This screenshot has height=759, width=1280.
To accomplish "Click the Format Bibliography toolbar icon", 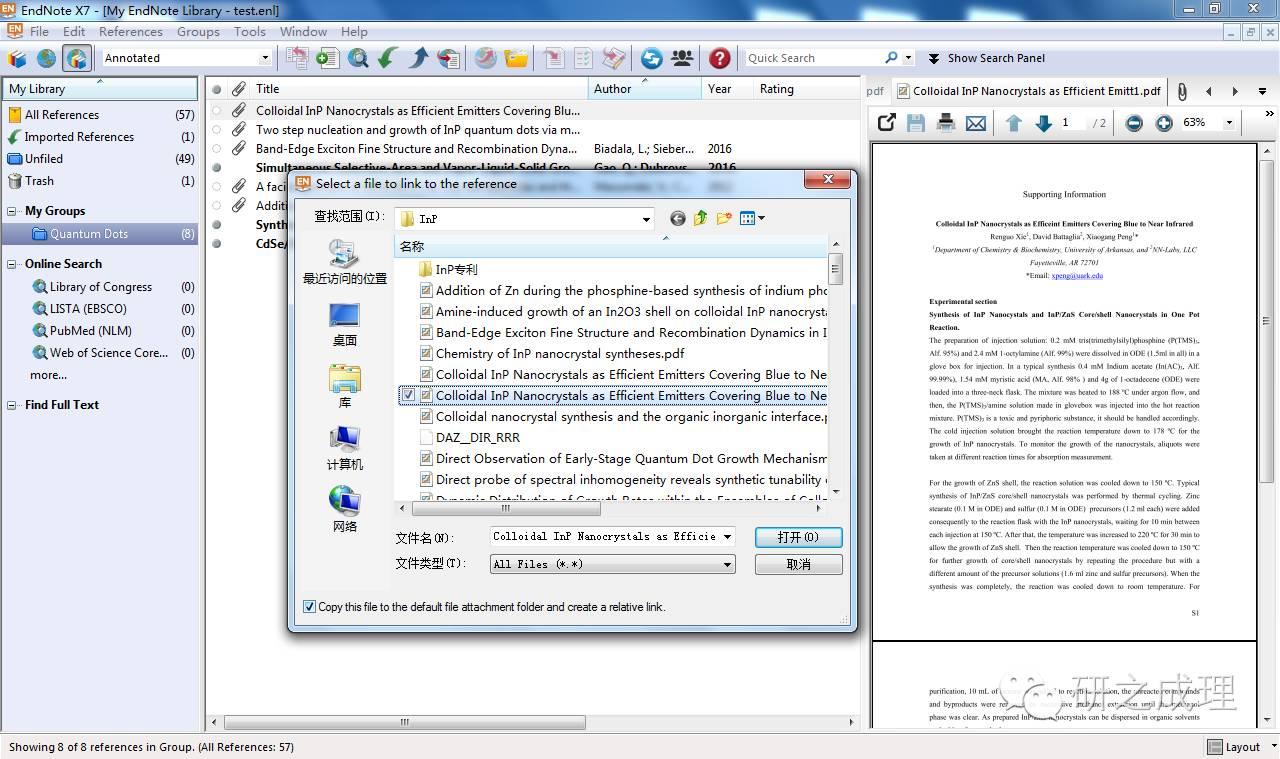I will click(x=584, y=58).
